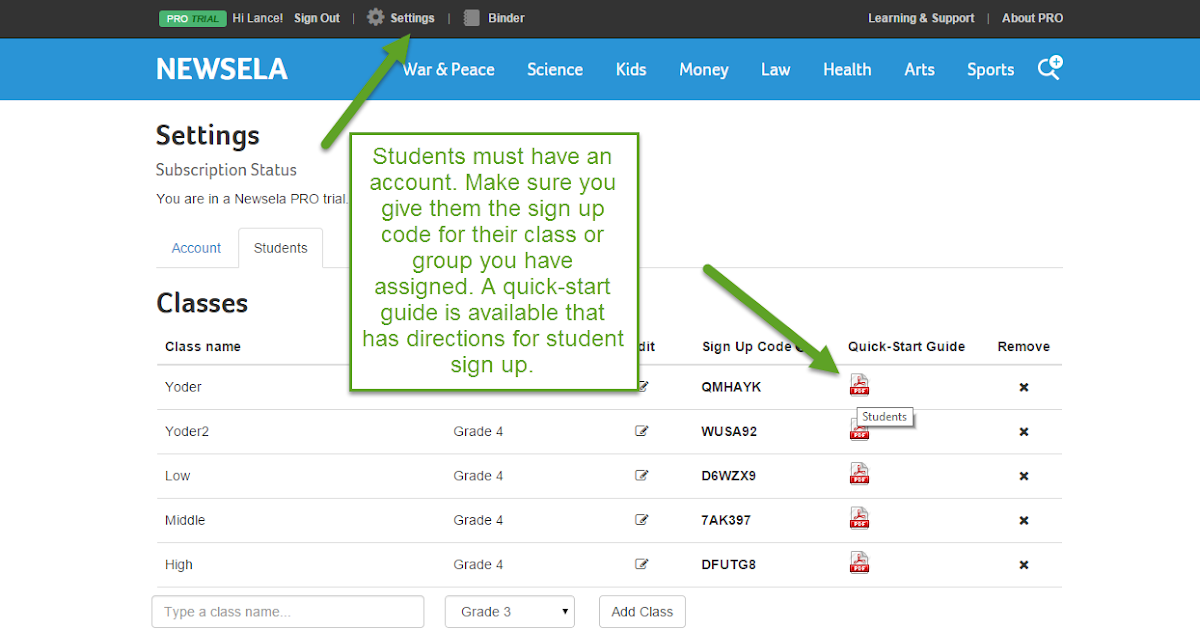1200x630 pixels.
Task: Edit the Middle class
Action: pyautogui.click(x=642, y=520)
